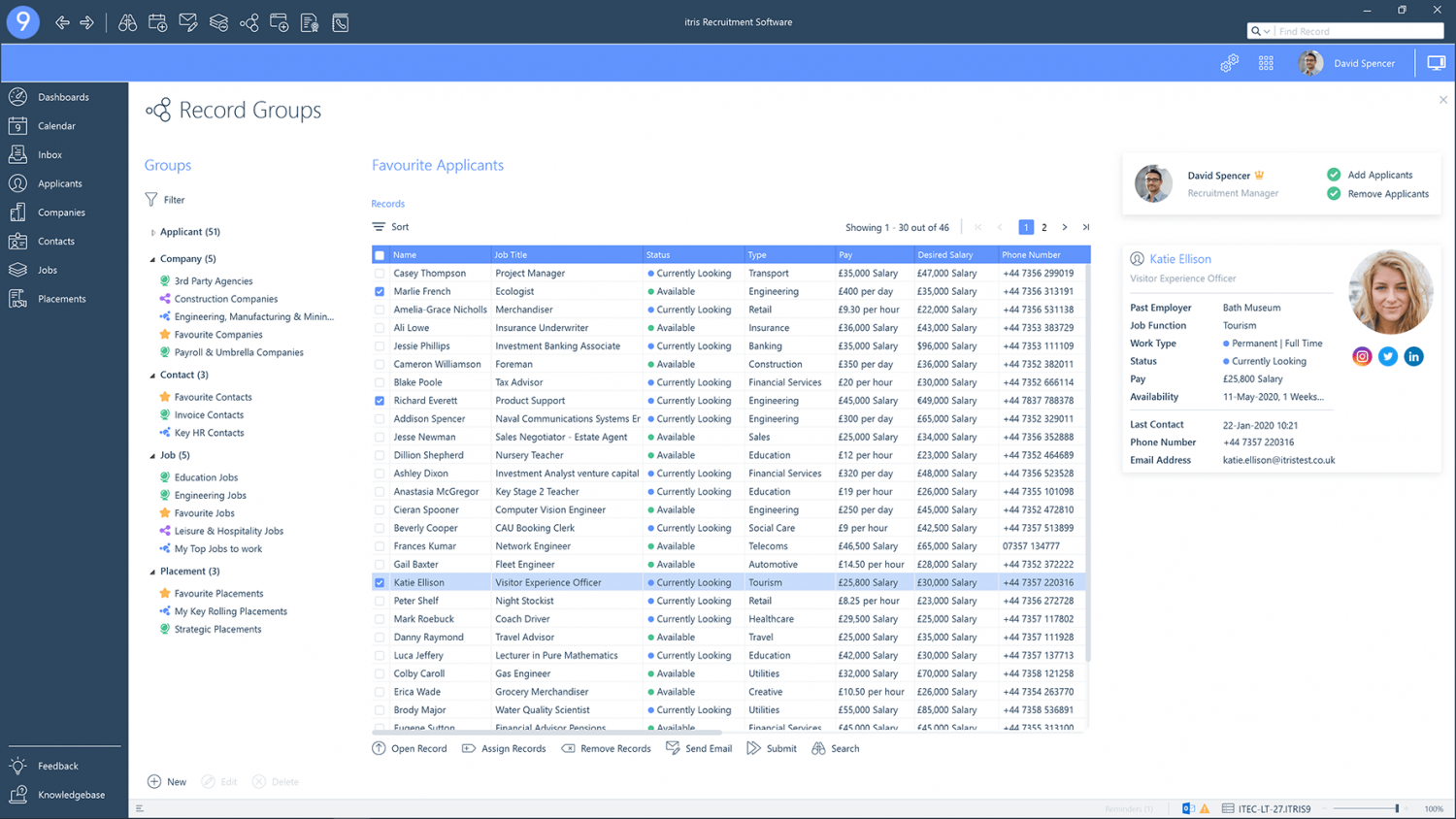This screenshot has height=819, width=1456.
Task: Open the David Spencer user menu
Action: 1347,63
